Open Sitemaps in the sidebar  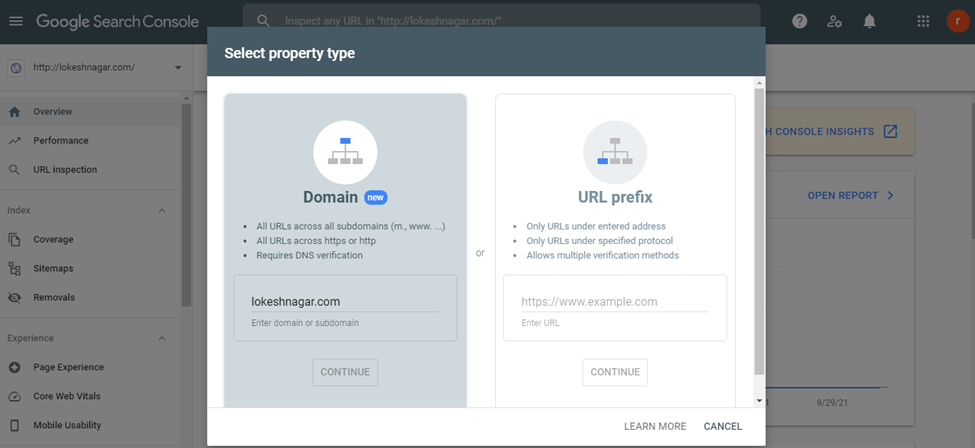tap(90, 269)
